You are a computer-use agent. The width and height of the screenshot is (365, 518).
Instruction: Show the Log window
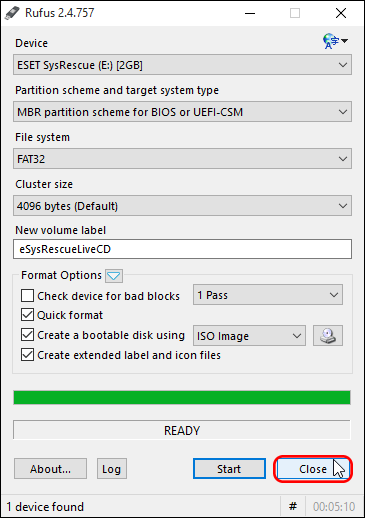coord(112,469)
